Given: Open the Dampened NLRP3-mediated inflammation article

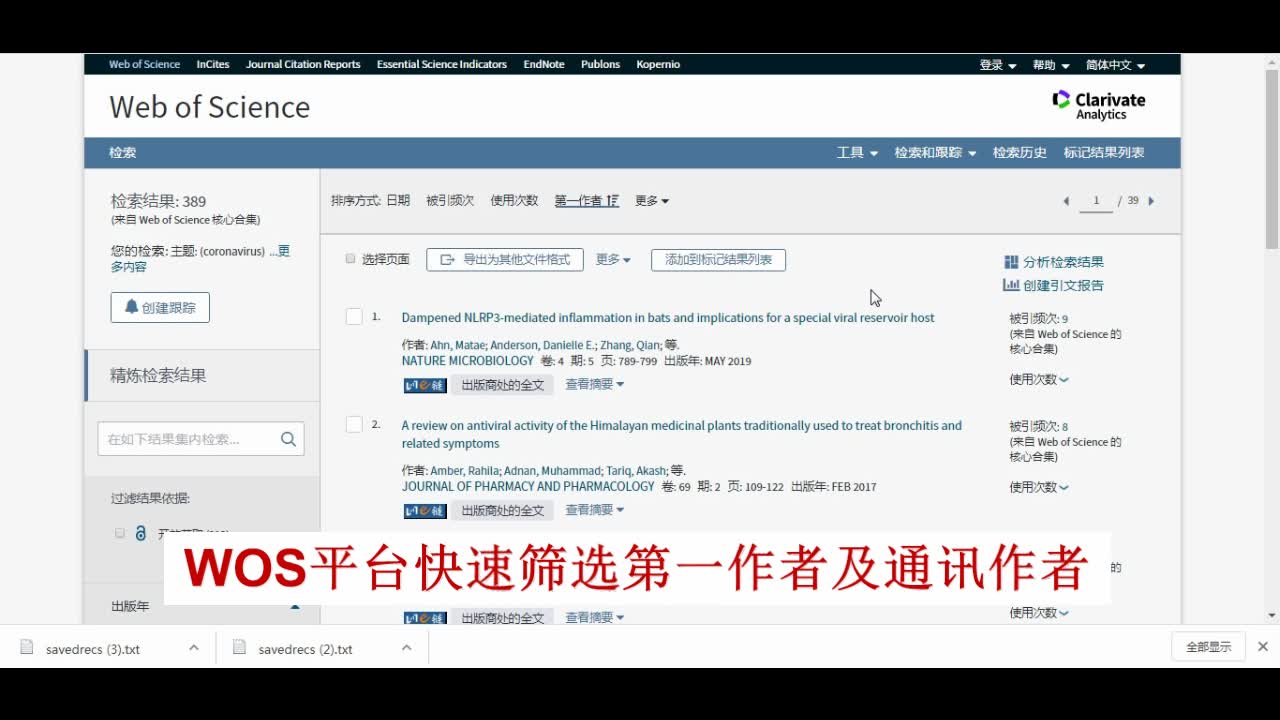Looking at the screenshot, I should point(668,318).
